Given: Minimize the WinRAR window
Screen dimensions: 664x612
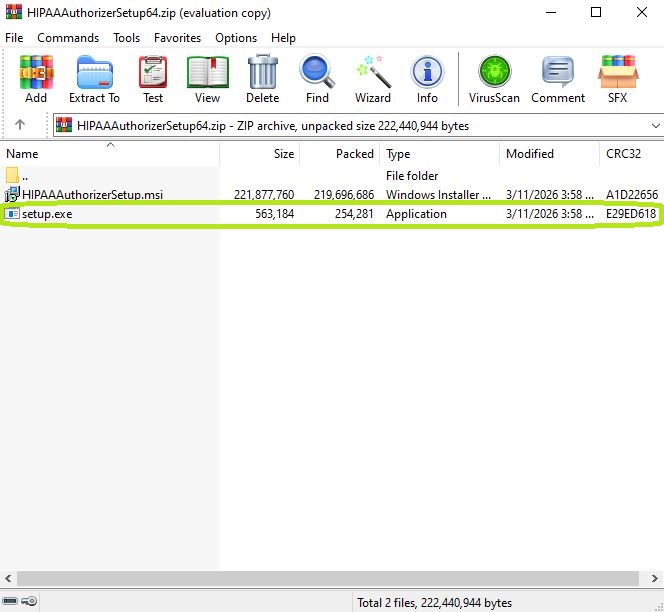Looking at the screenshot, I should click(x=551, y=12).
